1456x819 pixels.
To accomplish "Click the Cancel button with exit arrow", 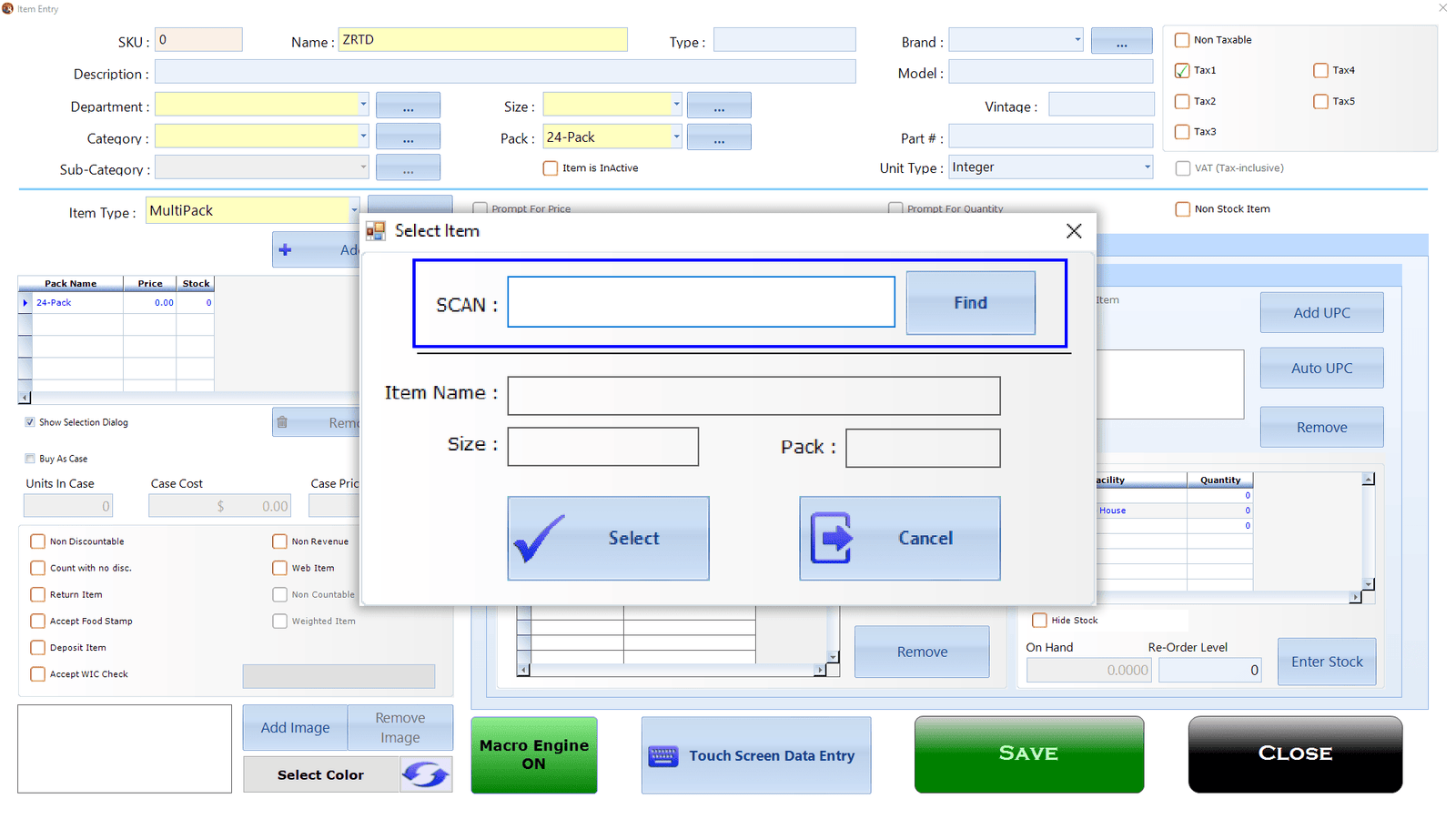I will [x=900, y=538].
